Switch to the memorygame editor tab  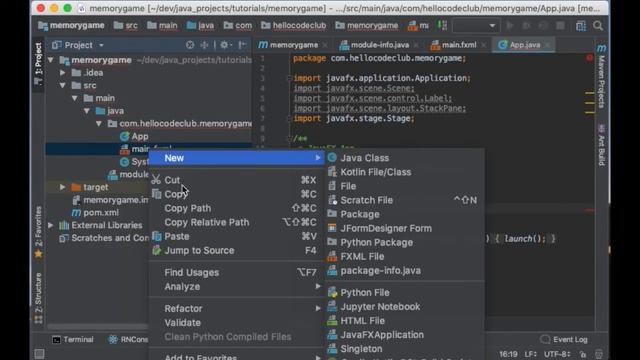(x=293, y=45)
